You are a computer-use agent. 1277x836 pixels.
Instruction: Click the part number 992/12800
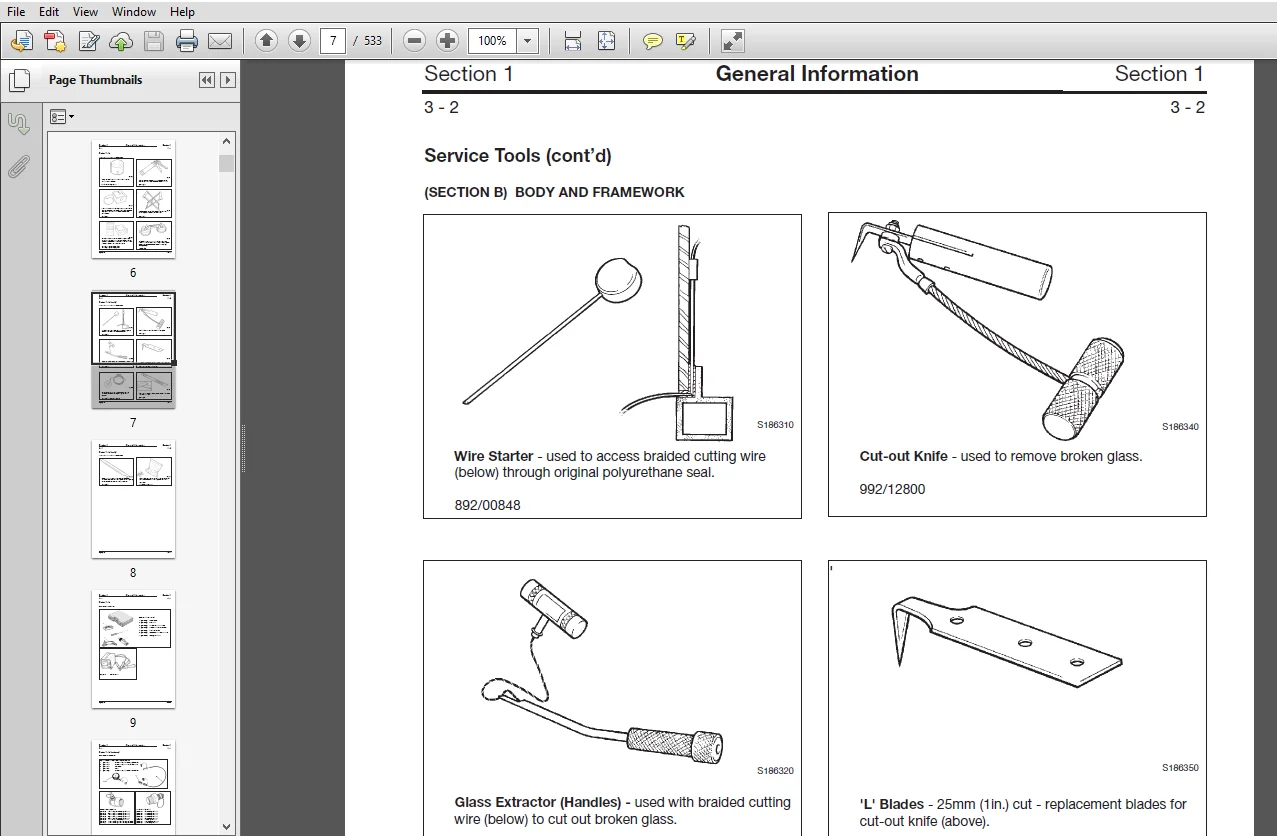(x=893, y=490)
